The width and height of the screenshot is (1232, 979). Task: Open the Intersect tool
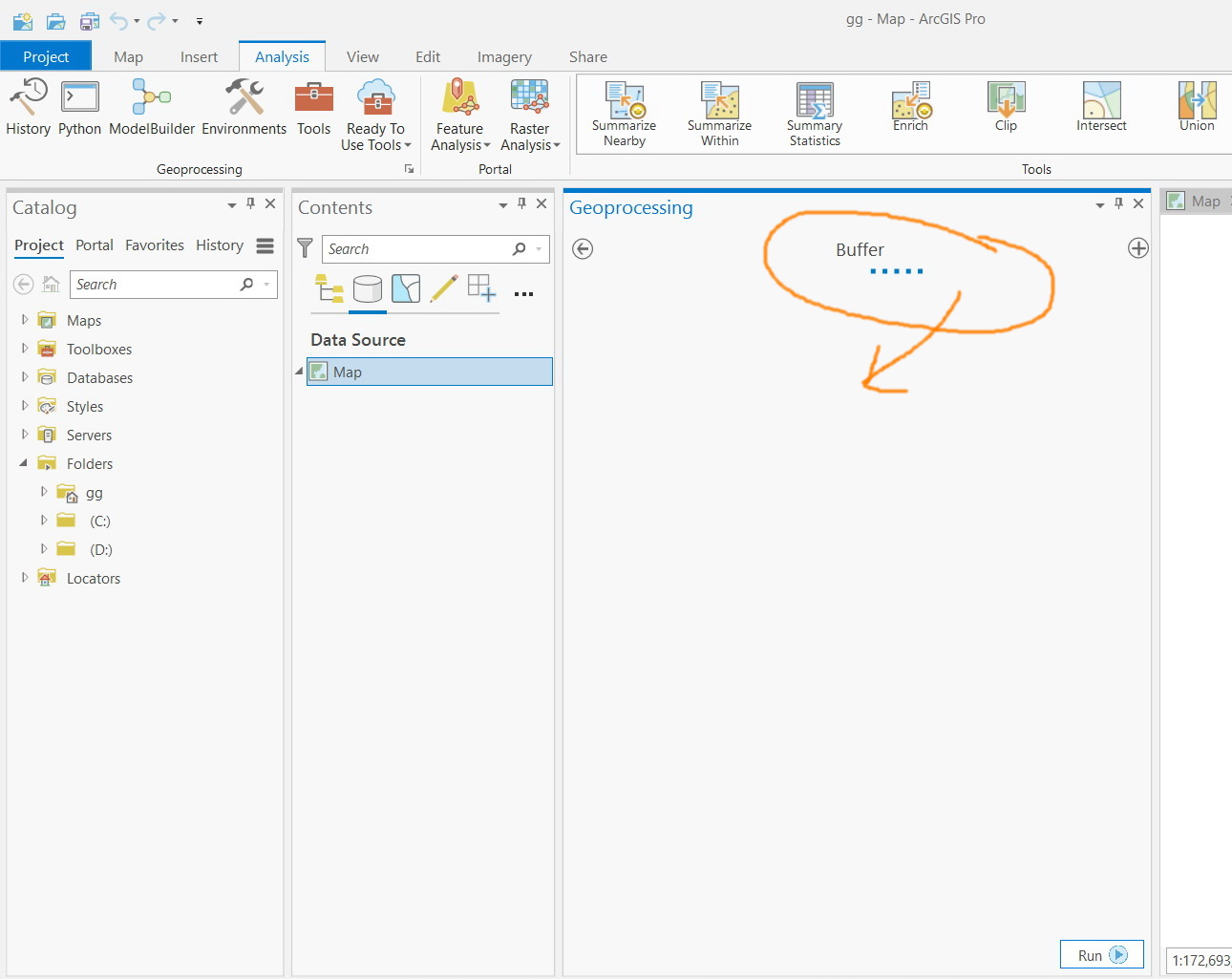[1101, 106]
